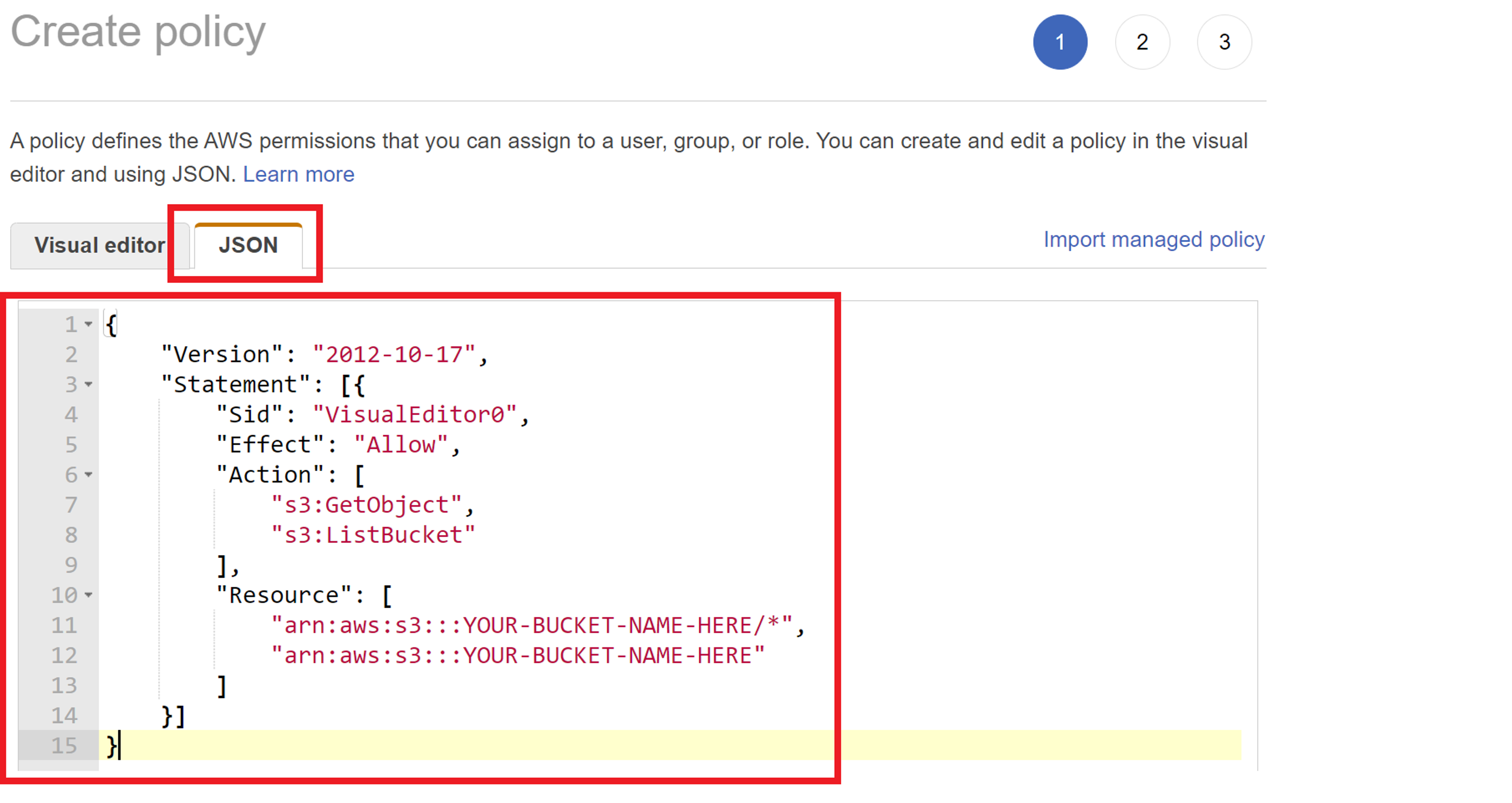1512x803 pixels.
Task: Go to step 1 circle
Action: pos(1060,42)
